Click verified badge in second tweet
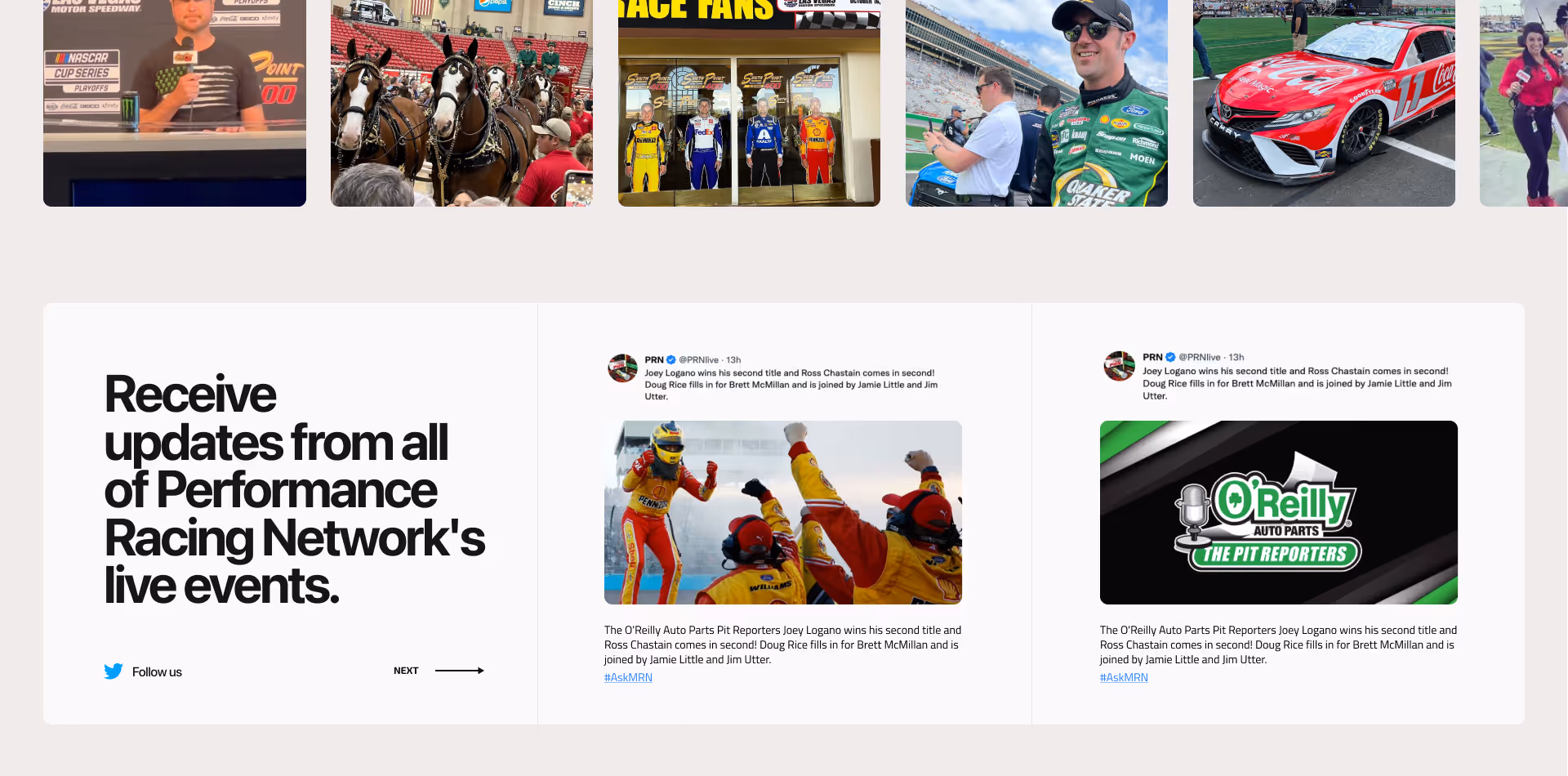The image size is (1568, 776). 1170,357
